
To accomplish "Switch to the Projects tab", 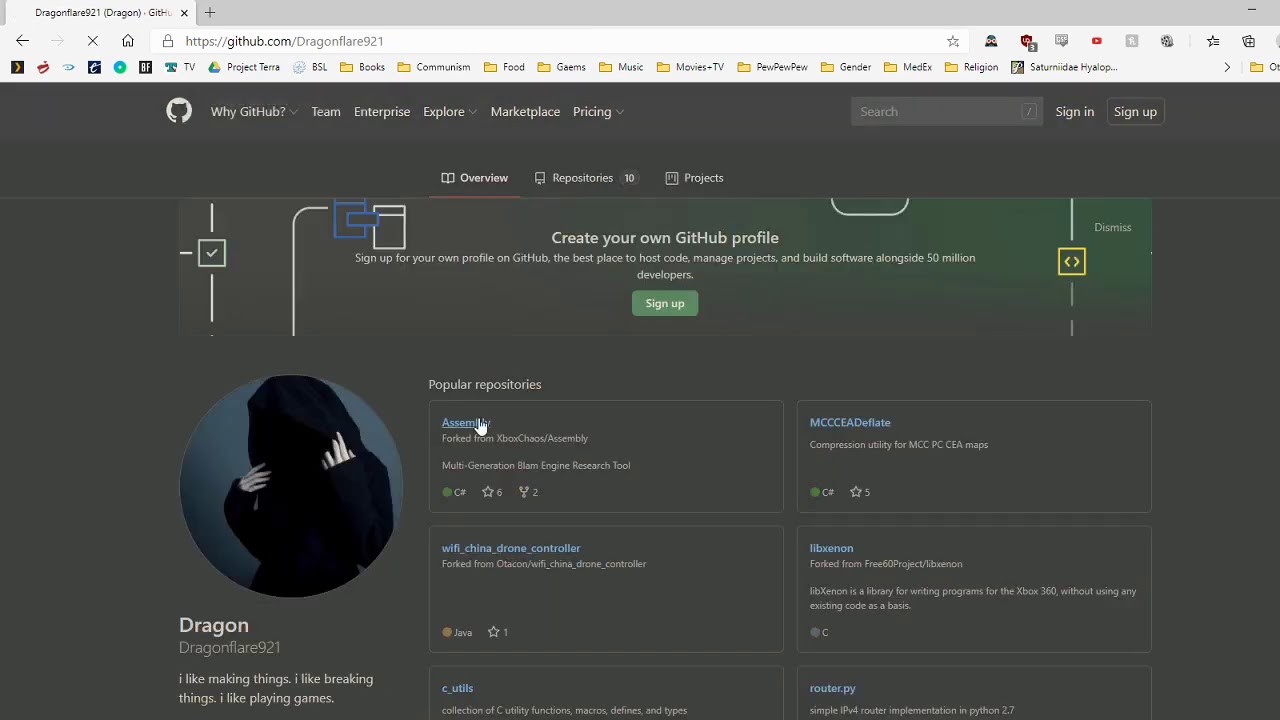I will coord(695,178).
